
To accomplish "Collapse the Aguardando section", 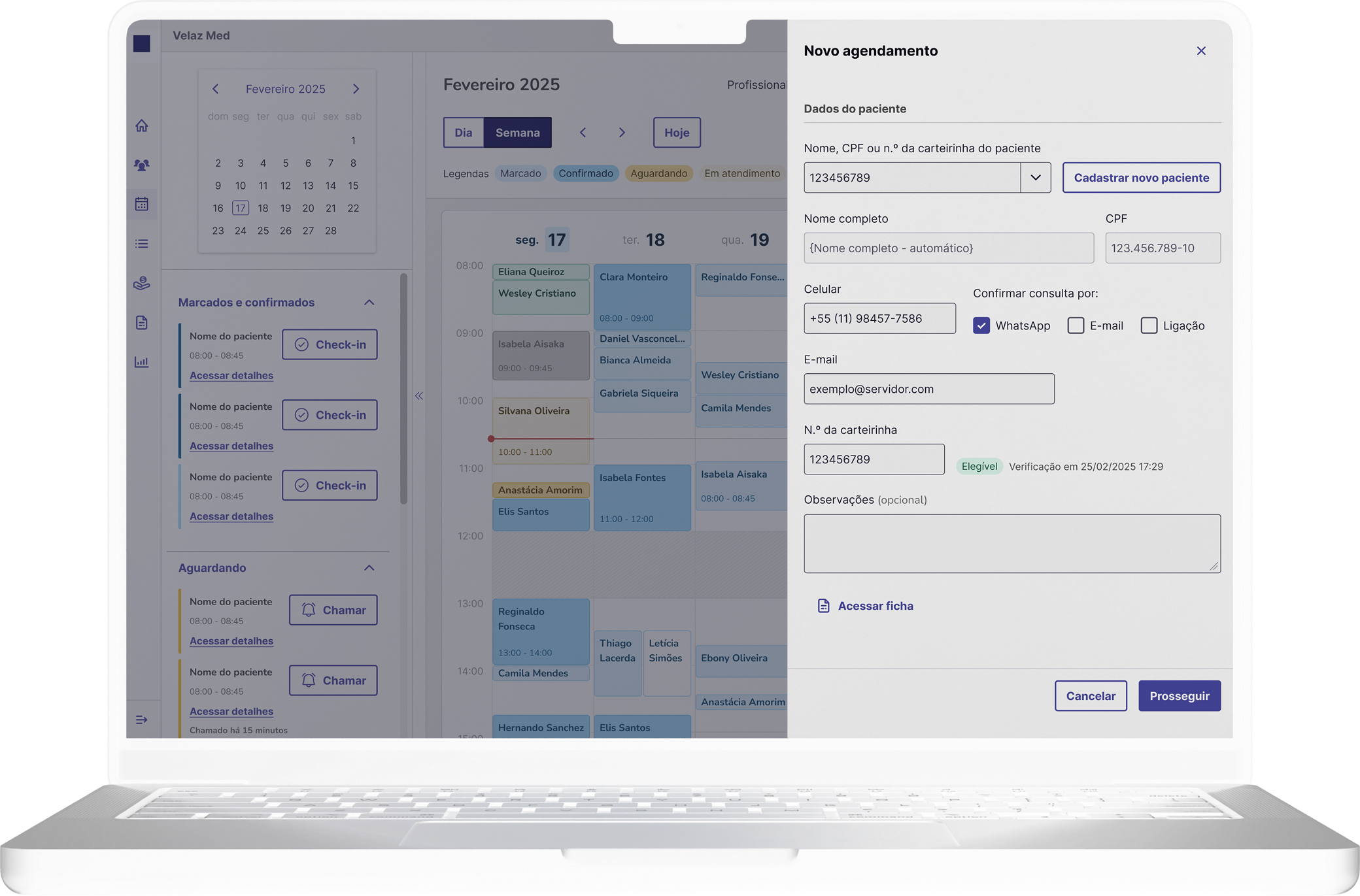I will point(369,568).
